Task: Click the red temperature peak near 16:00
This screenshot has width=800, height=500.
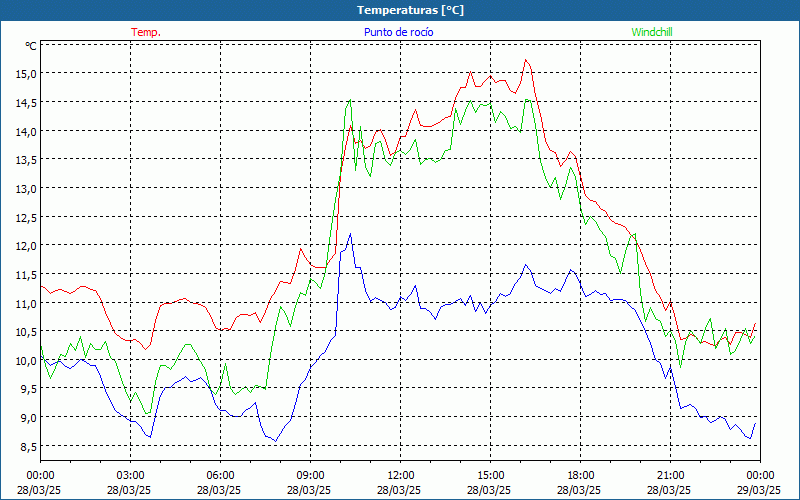Action: (x=526, y=60)
